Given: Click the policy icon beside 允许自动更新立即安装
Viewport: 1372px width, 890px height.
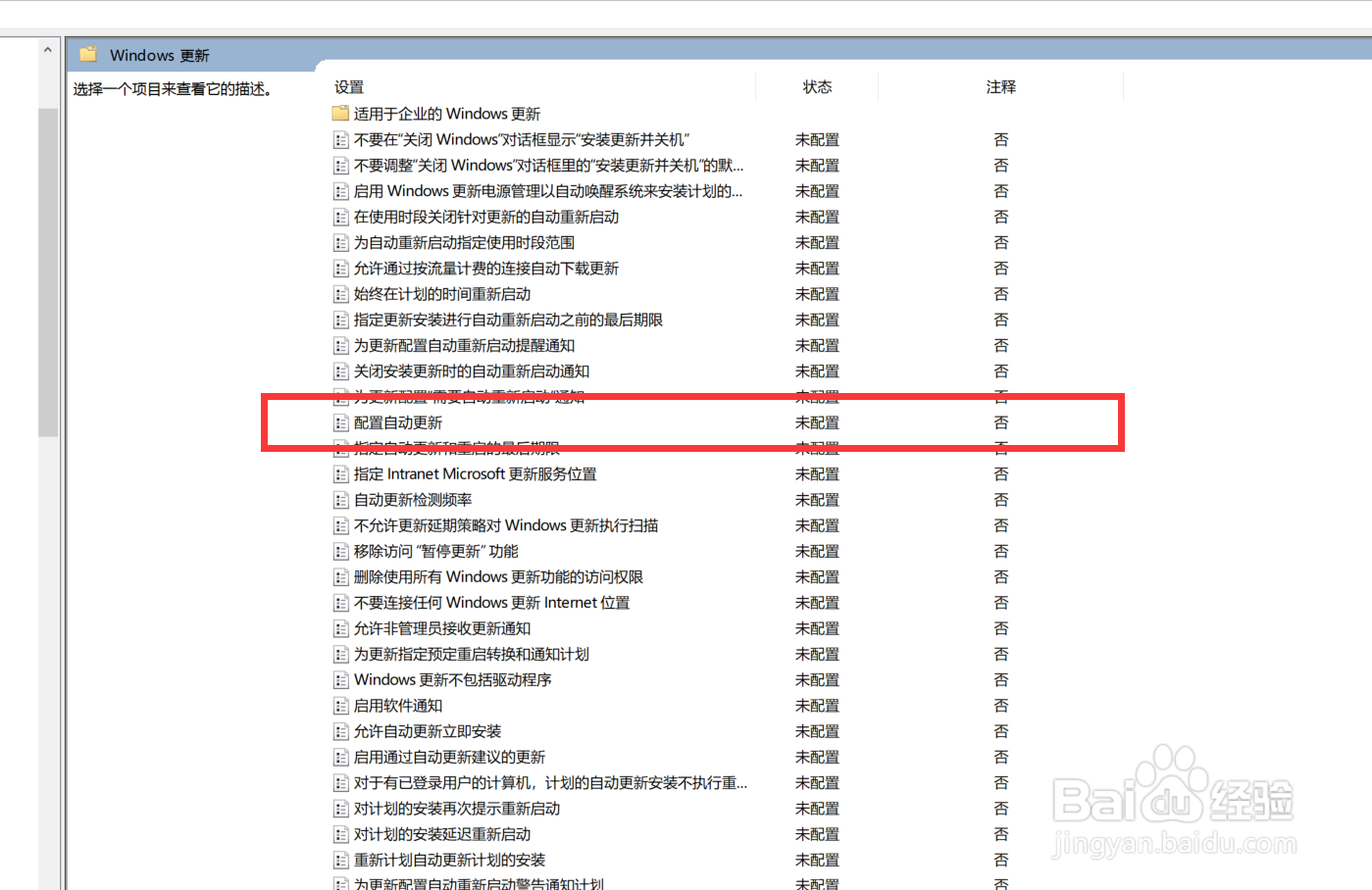Looking at the screenshot, I should [339, 730].
